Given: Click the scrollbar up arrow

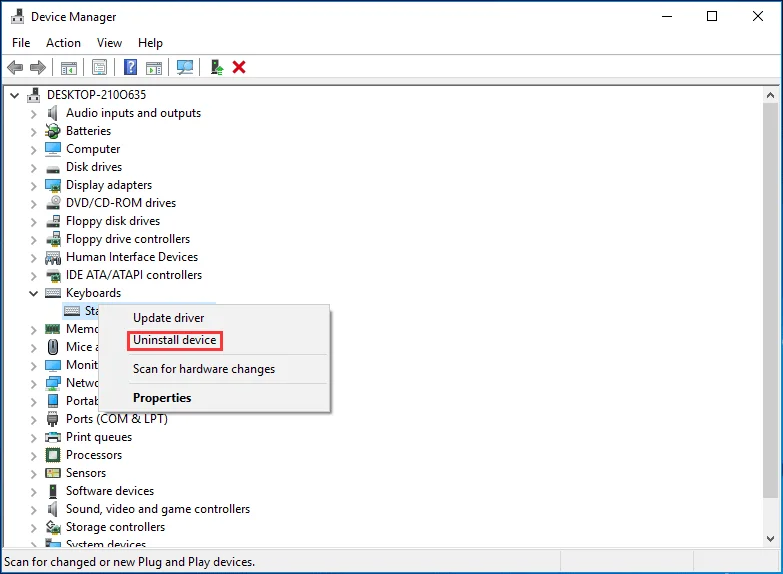Looking at the screenshot, I should click(x=770, y=95).
